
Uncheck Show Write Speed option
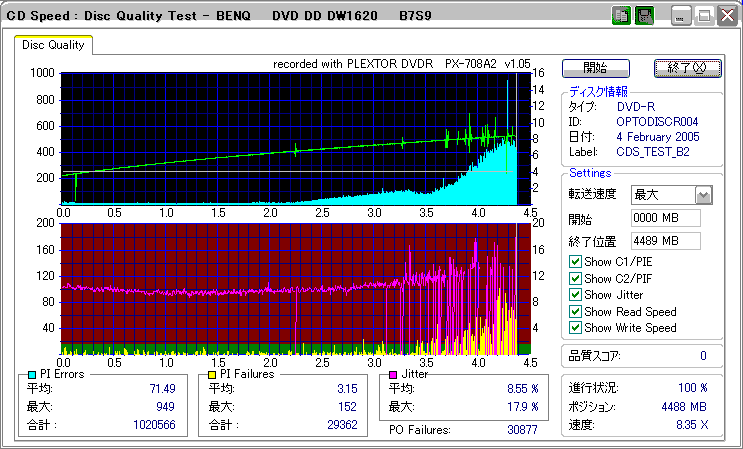pyautogui.click(x=575, y=328)
